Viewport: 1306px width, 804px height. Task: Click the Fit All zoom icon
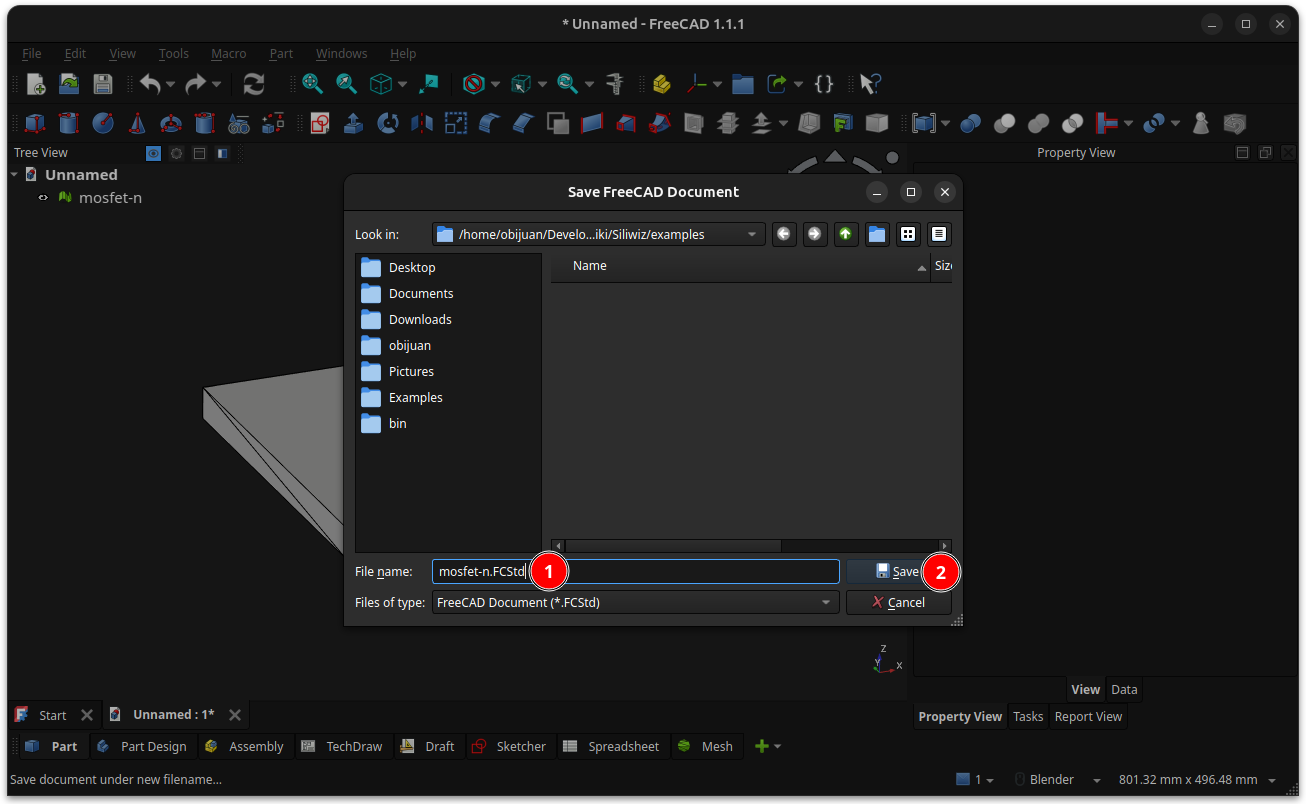pos(313,84)
